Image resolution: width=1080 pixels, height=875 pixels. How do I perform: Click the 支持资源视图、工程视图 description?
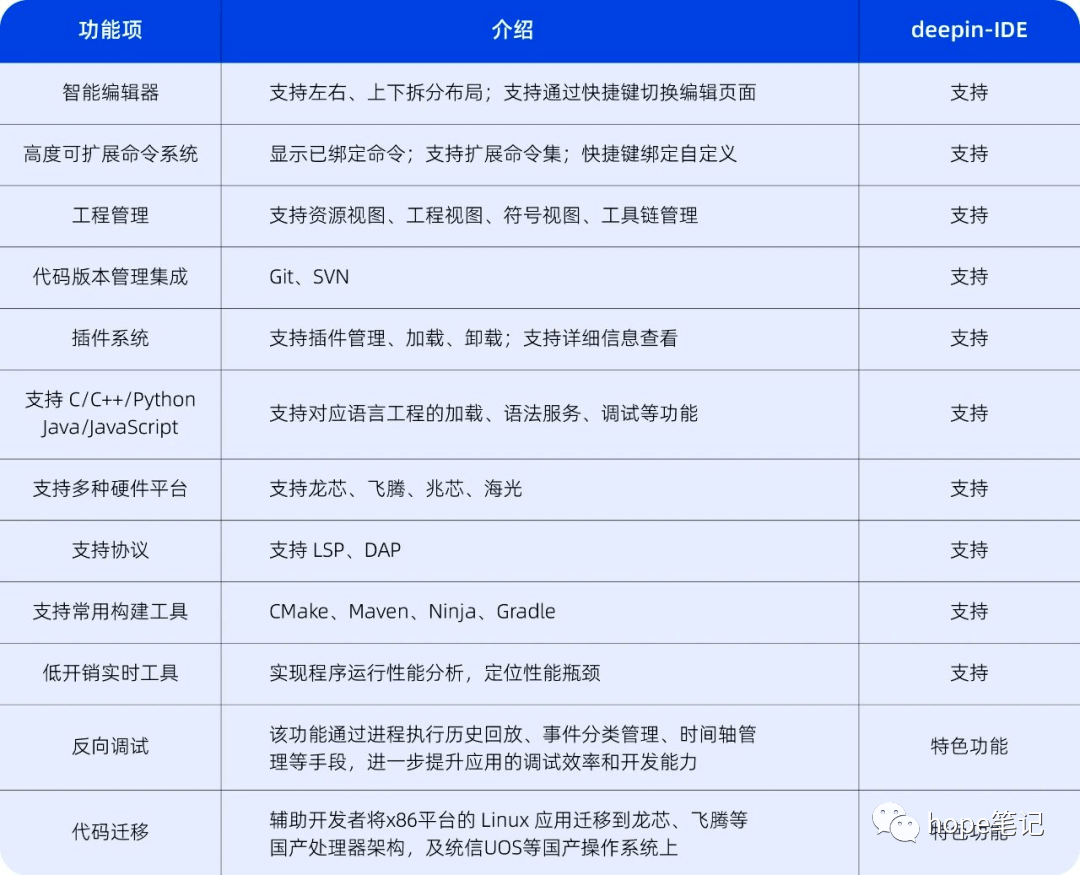pos(484,216)
